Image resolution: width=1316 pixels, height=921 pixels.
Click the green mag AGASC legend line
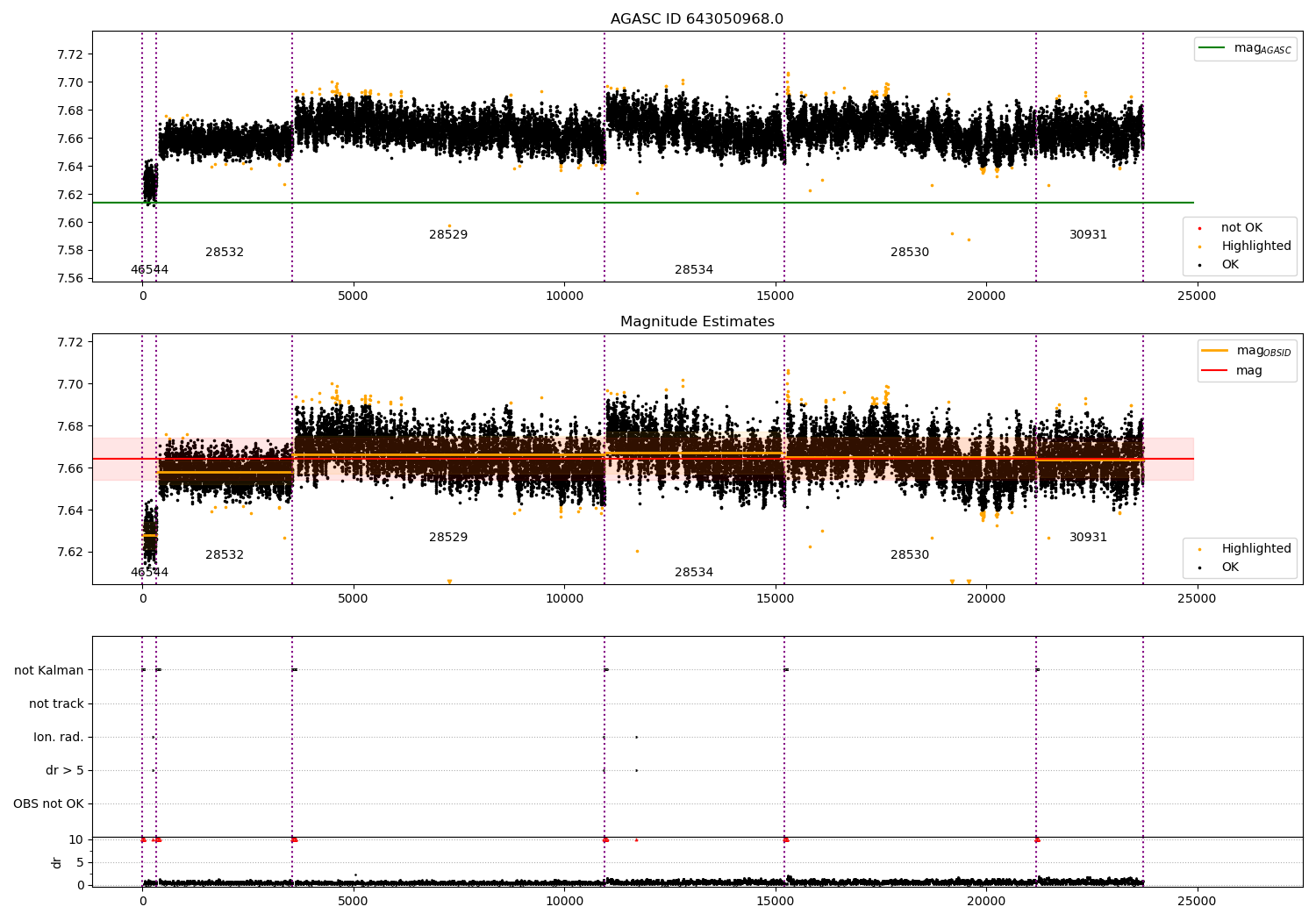[x=1212, y=48]
